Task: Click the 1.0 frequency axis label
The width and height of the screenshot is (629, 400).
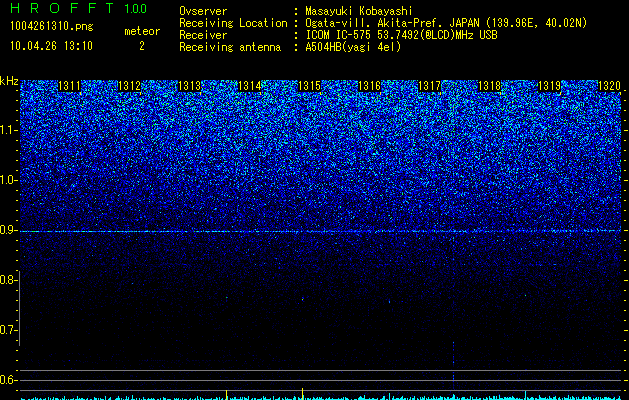Action: 8,180
